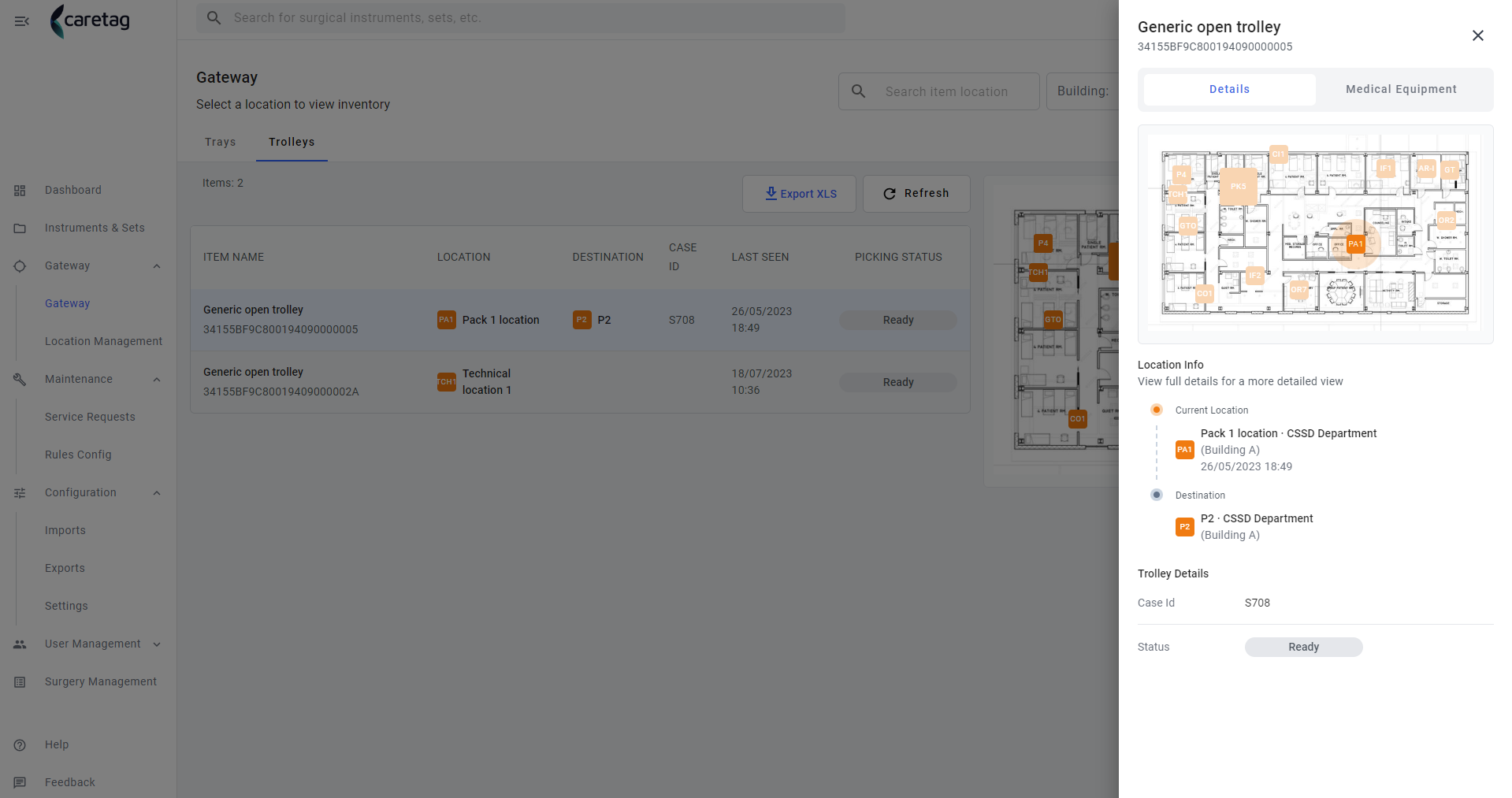Switch to the Trays tab
The height and width of the screenshot is (798, 1512).
click(221, 142)
